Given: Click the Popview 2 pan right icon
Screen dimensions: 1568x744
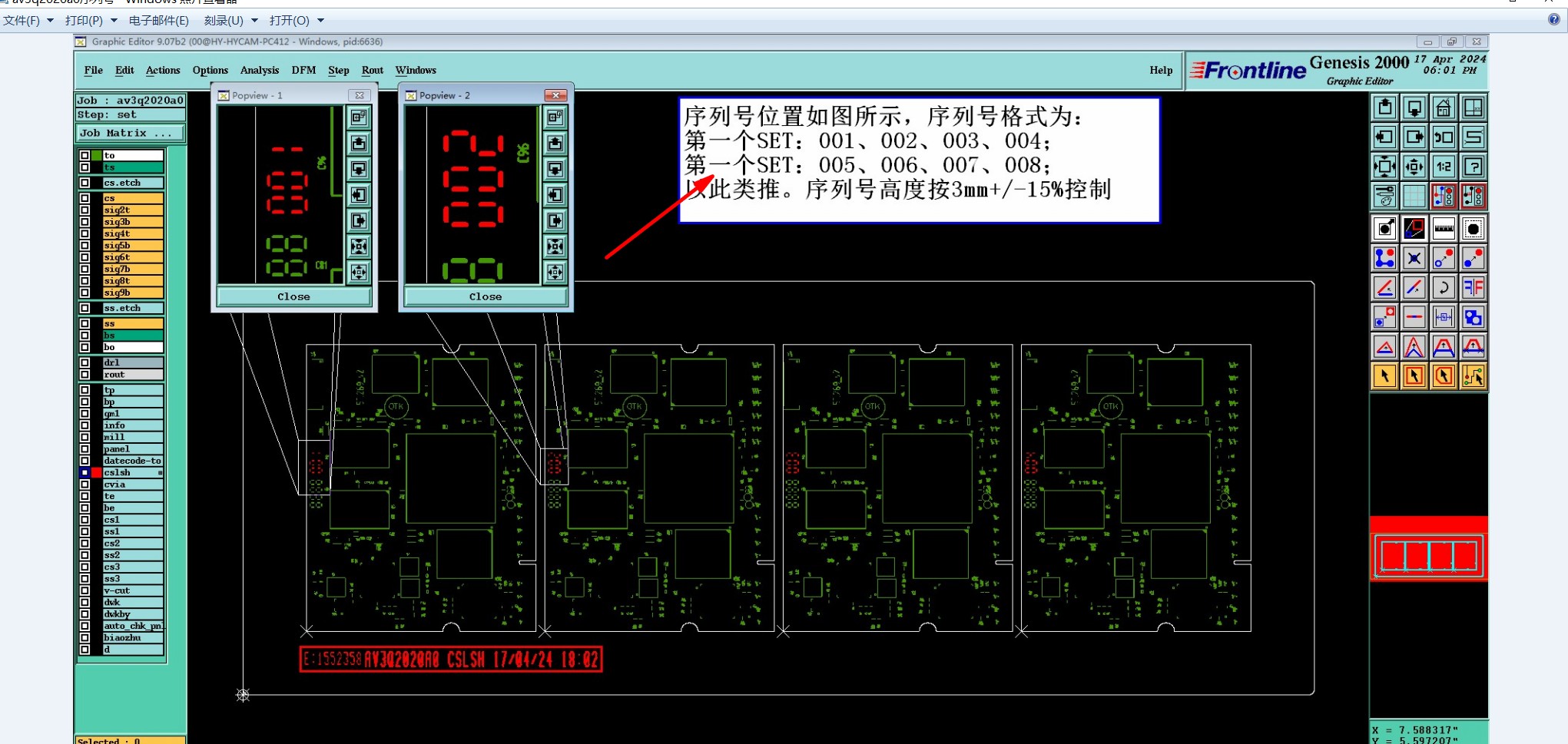Looking at the screenshot, I should click(x=555, y=221).
